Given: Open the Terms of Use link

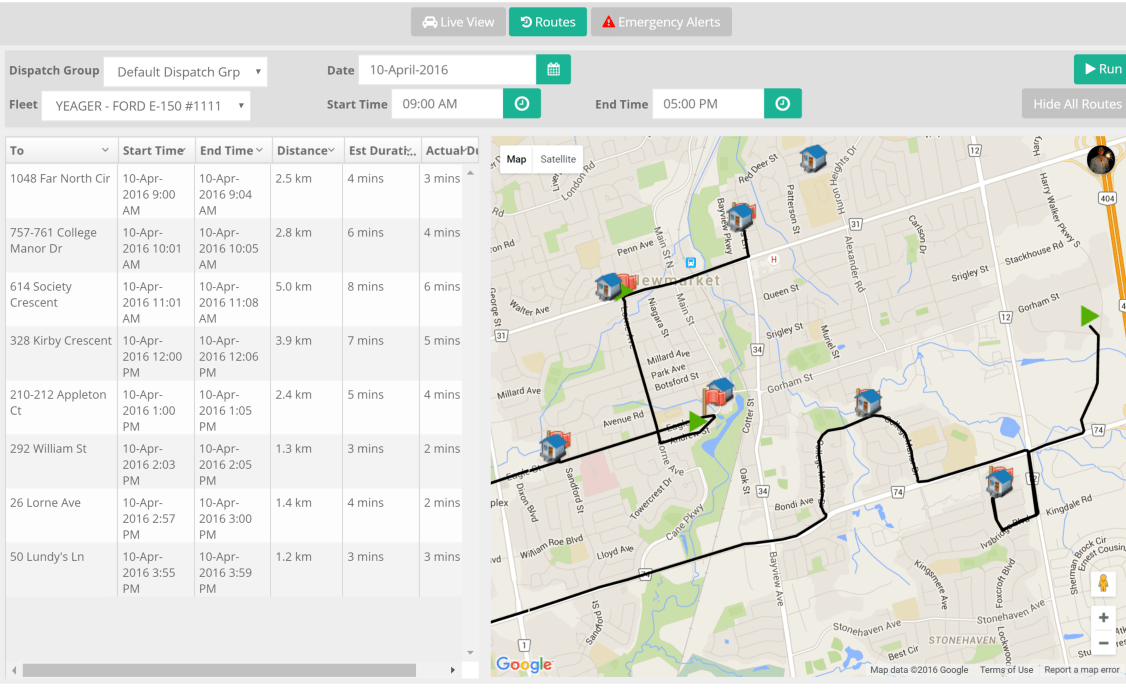Looking at the screenshot, I should pos(1006,669).
